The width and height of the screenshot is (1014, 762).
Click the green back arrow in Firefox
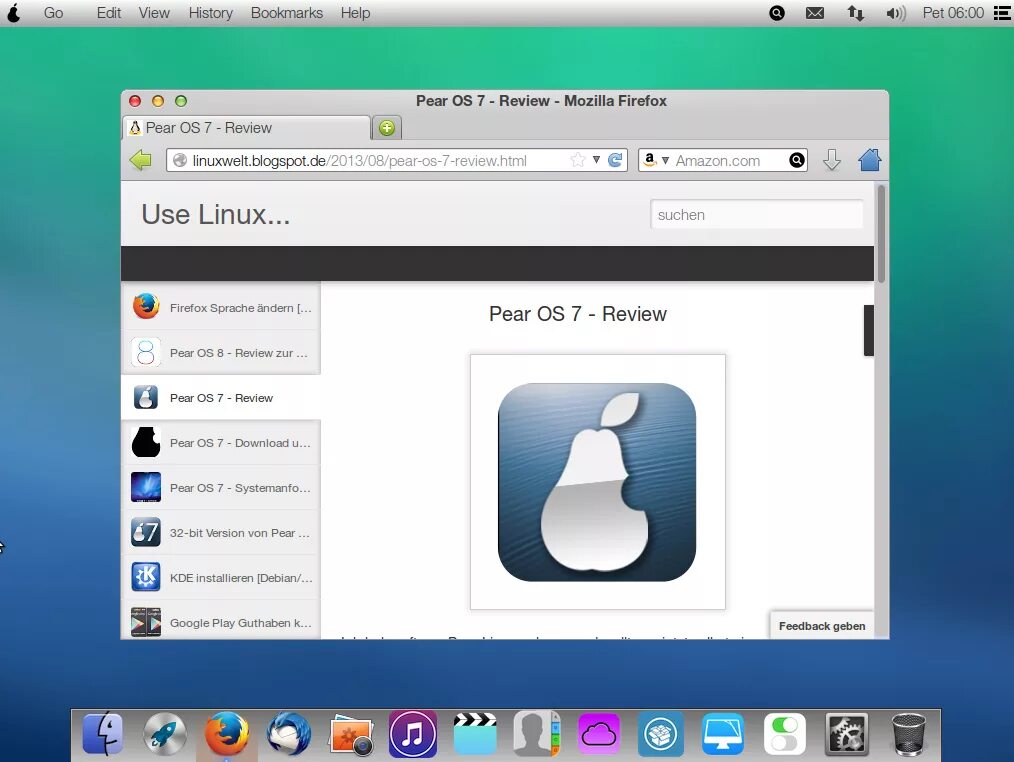[x=140, y=160]
